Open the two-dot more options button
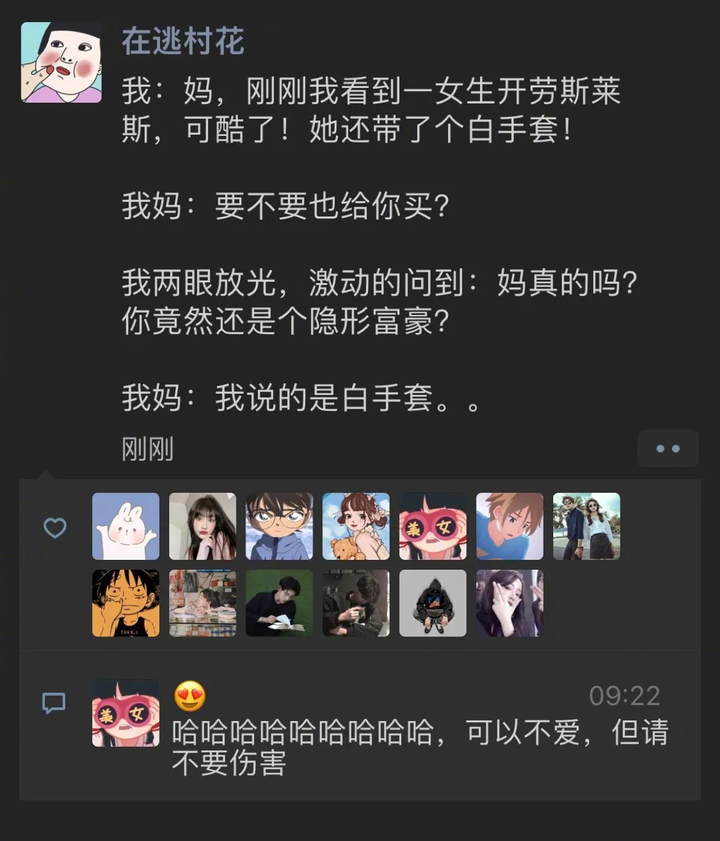Image resolution: width=720 pixels, height=841 pixels. click(x=668, y=448)
